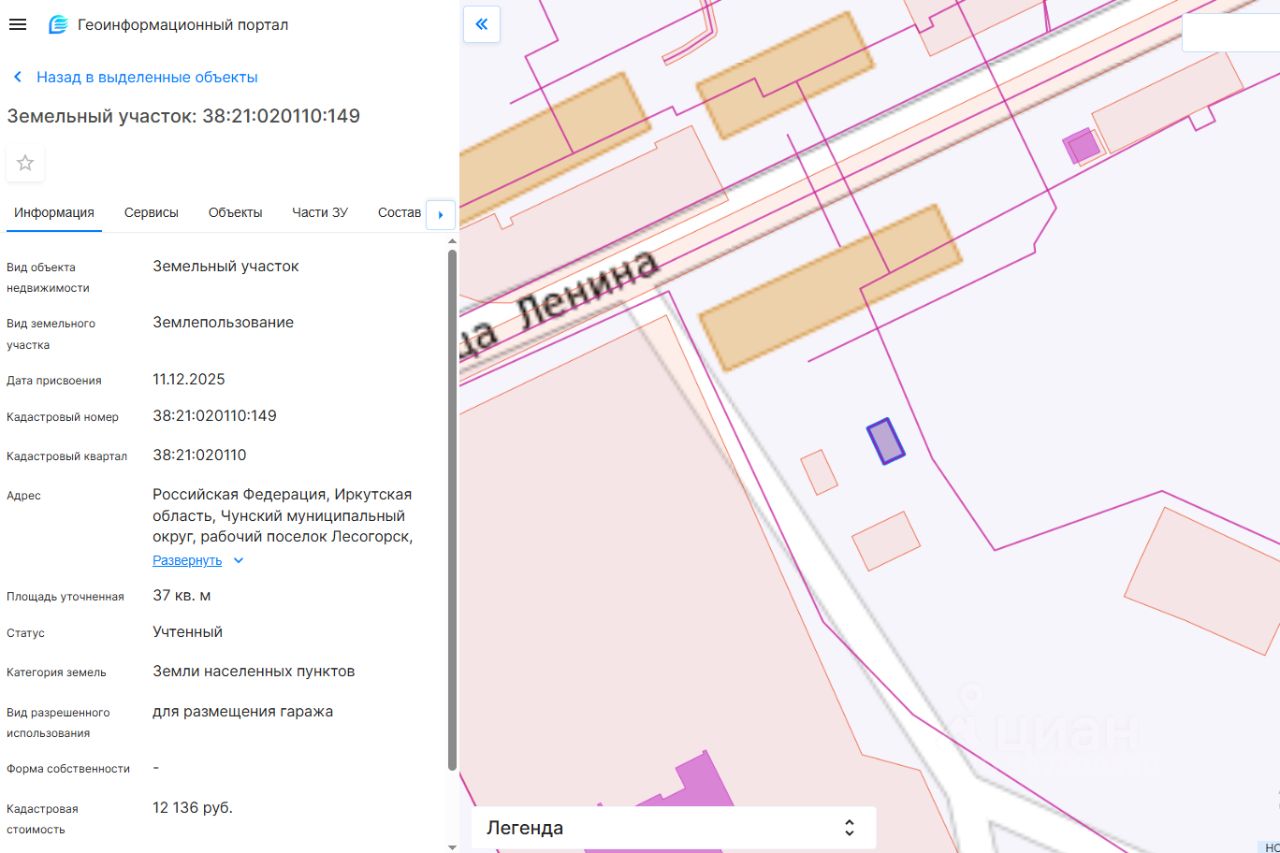Click the status value Учтенный
1280x853 pixels.
pyautogui.click(x=188, y=632)
